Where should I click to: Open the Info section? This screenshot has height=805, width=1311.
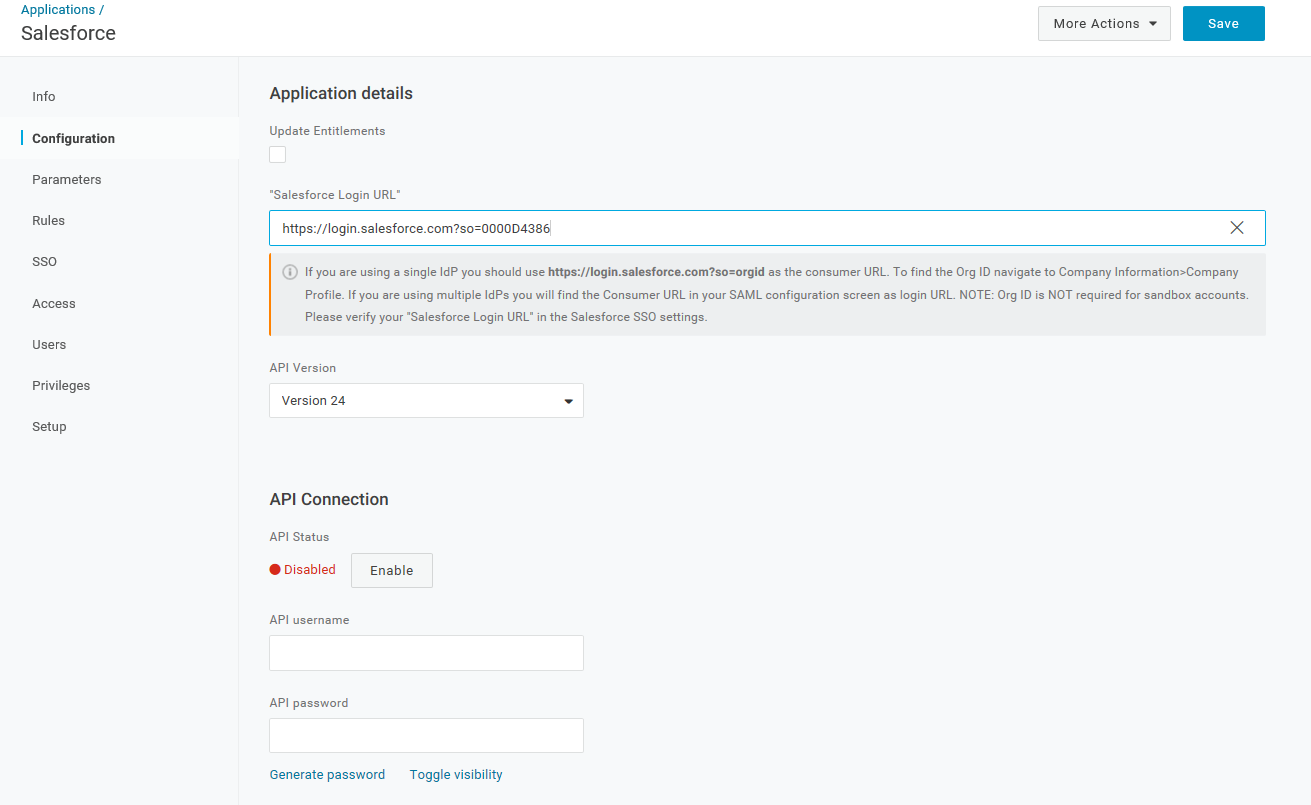point(44,97)
